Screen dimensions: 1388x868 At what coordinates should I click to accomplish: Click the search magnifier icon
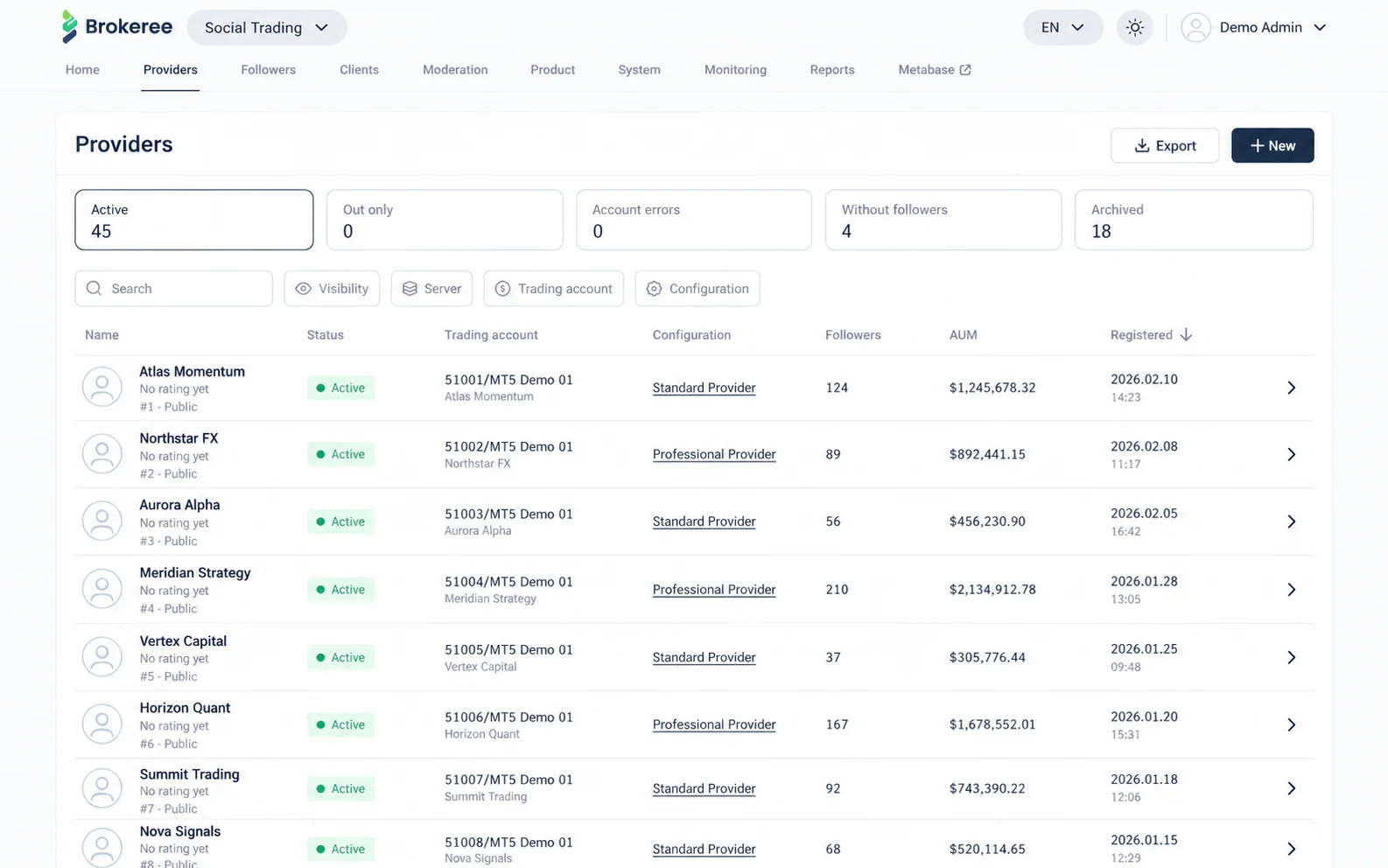coord(95,289)
